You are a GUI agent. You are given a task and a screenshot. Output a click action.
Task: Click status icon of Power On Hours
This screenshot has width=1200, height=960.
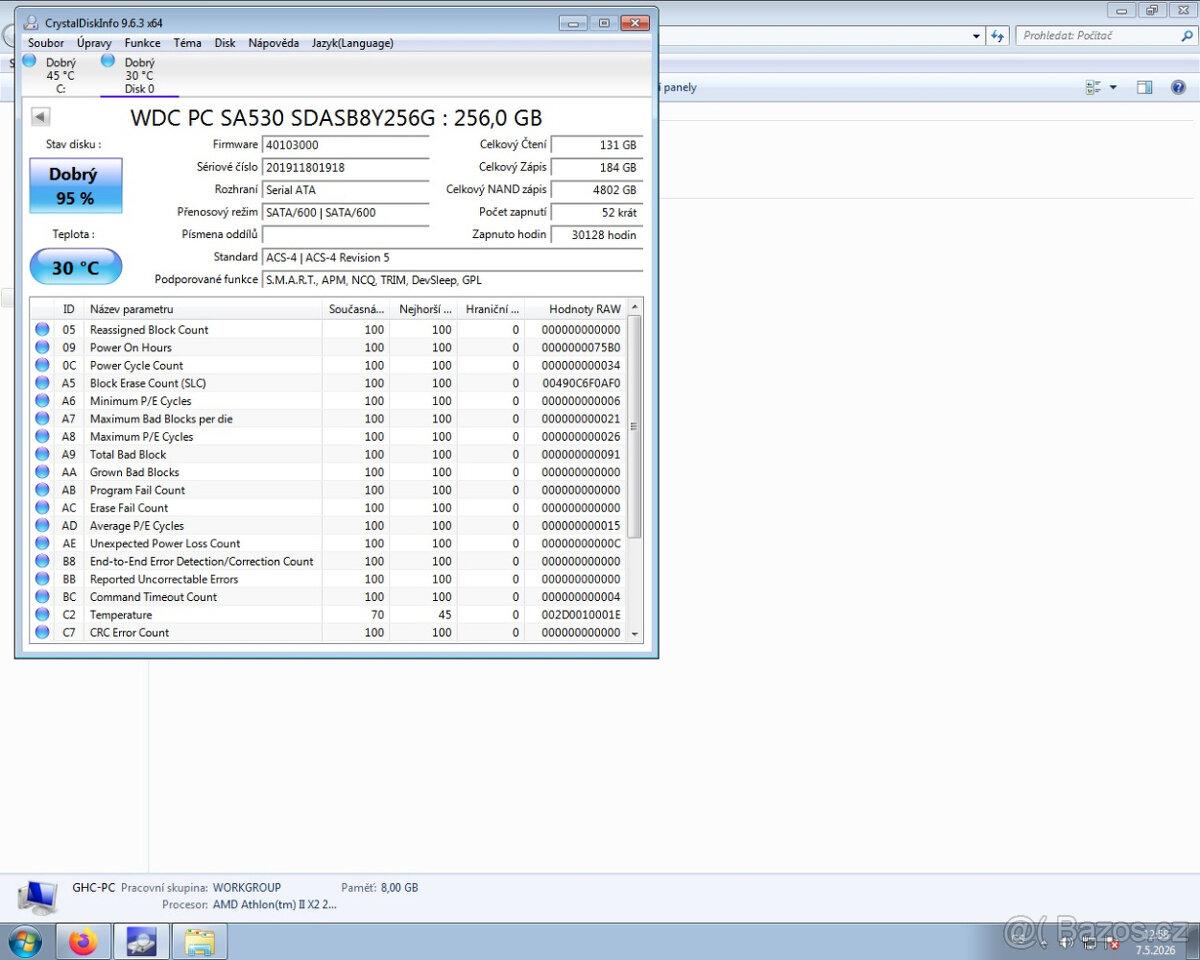coord(42,347)
